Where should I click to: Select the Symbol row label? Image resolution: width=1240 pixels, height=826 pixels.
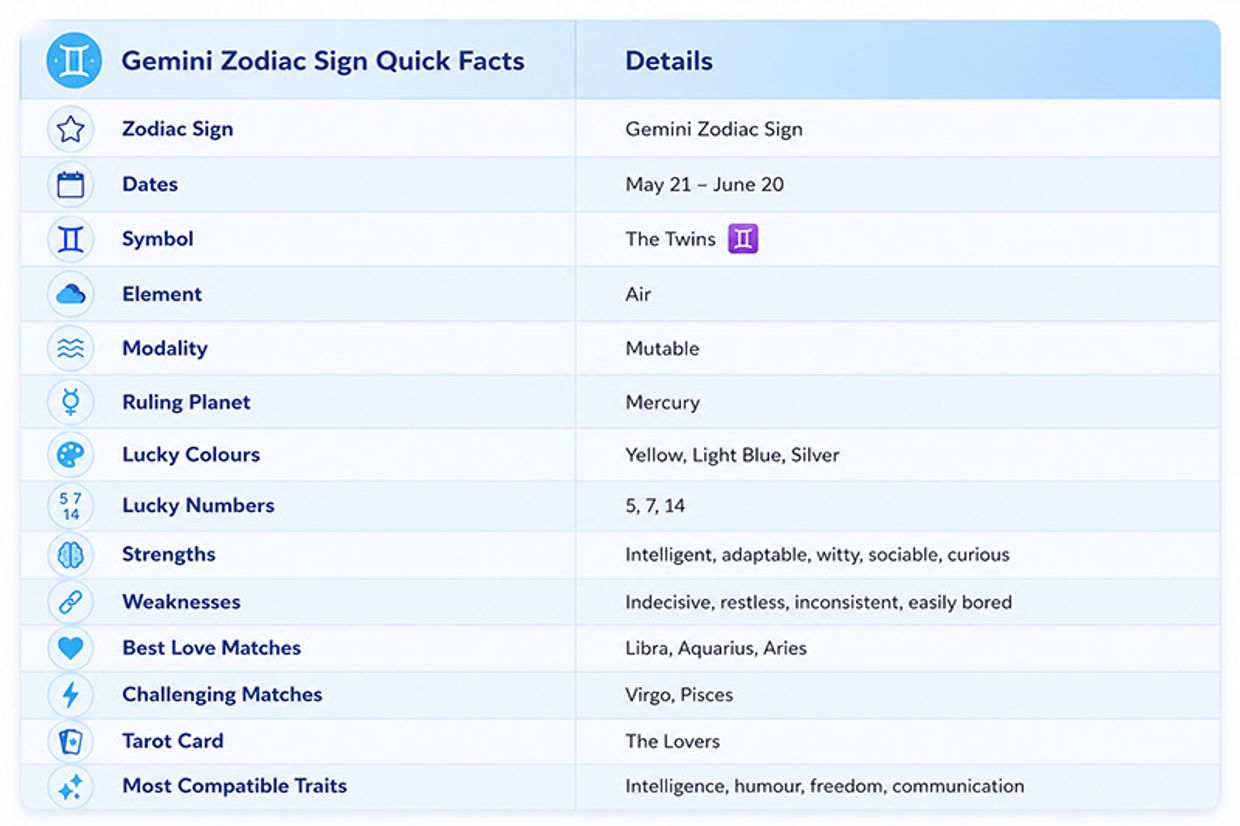coord(158,239)
